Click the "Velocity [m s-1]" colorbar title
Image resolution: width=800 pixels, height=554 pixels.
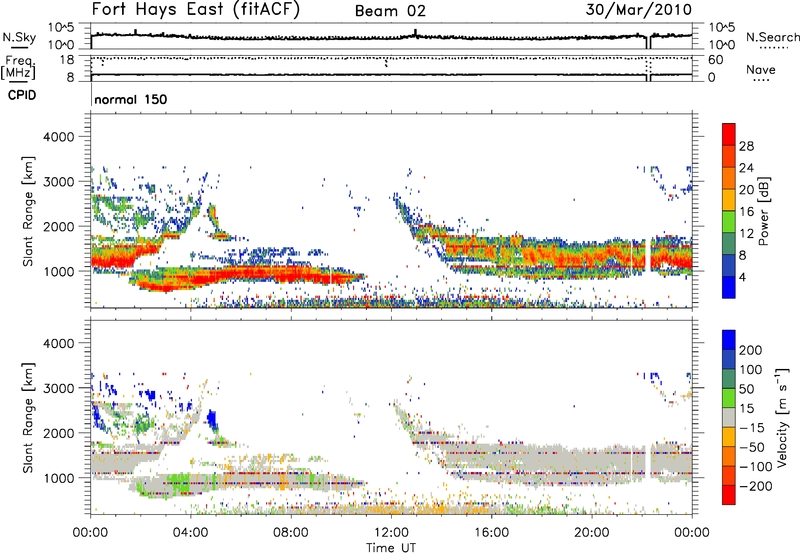click(x=782, y=417)
